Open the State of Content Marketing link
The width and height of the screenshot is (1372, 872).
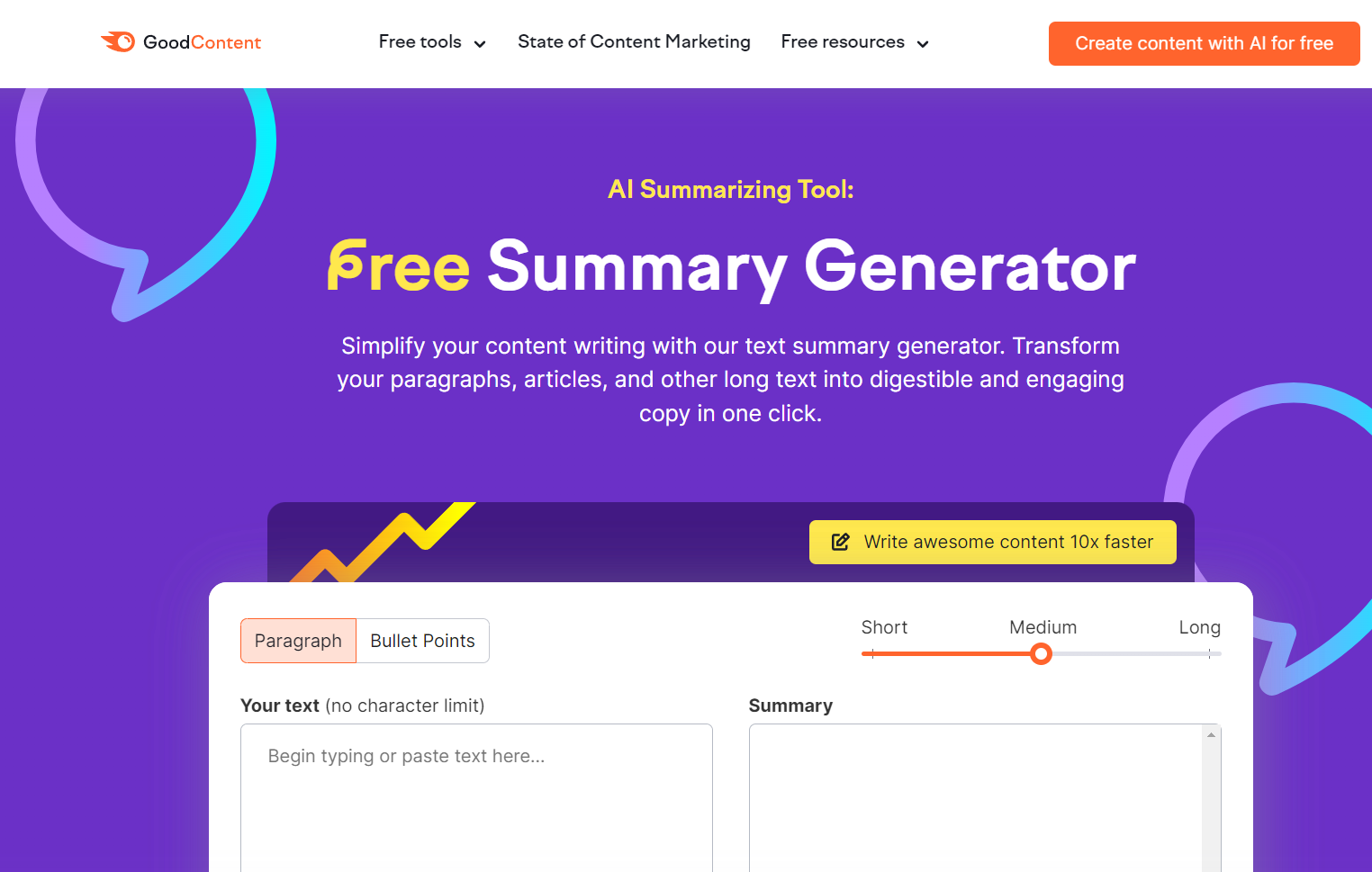(x=634, y=42)
